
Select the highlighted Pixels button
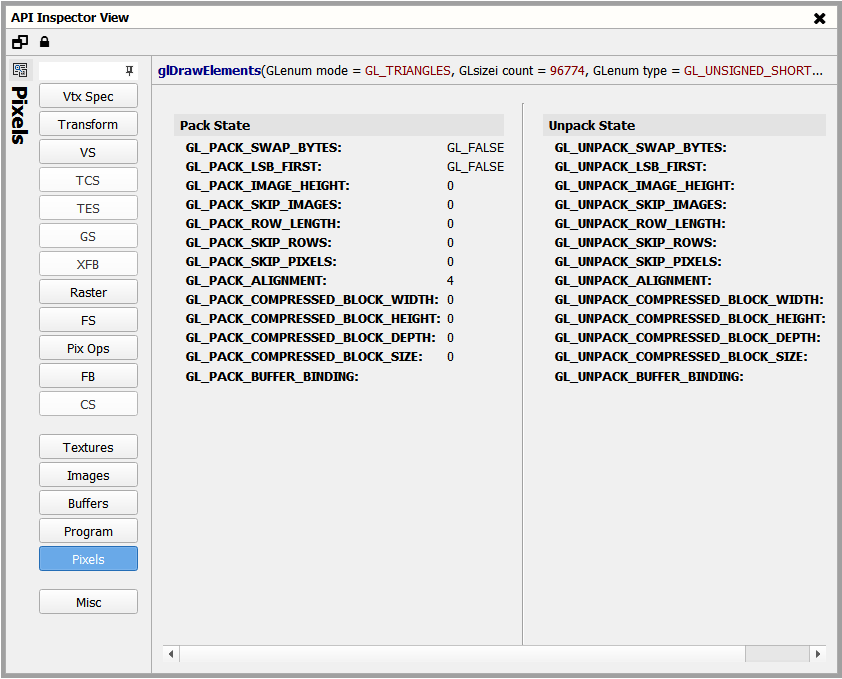pos(88,559)
